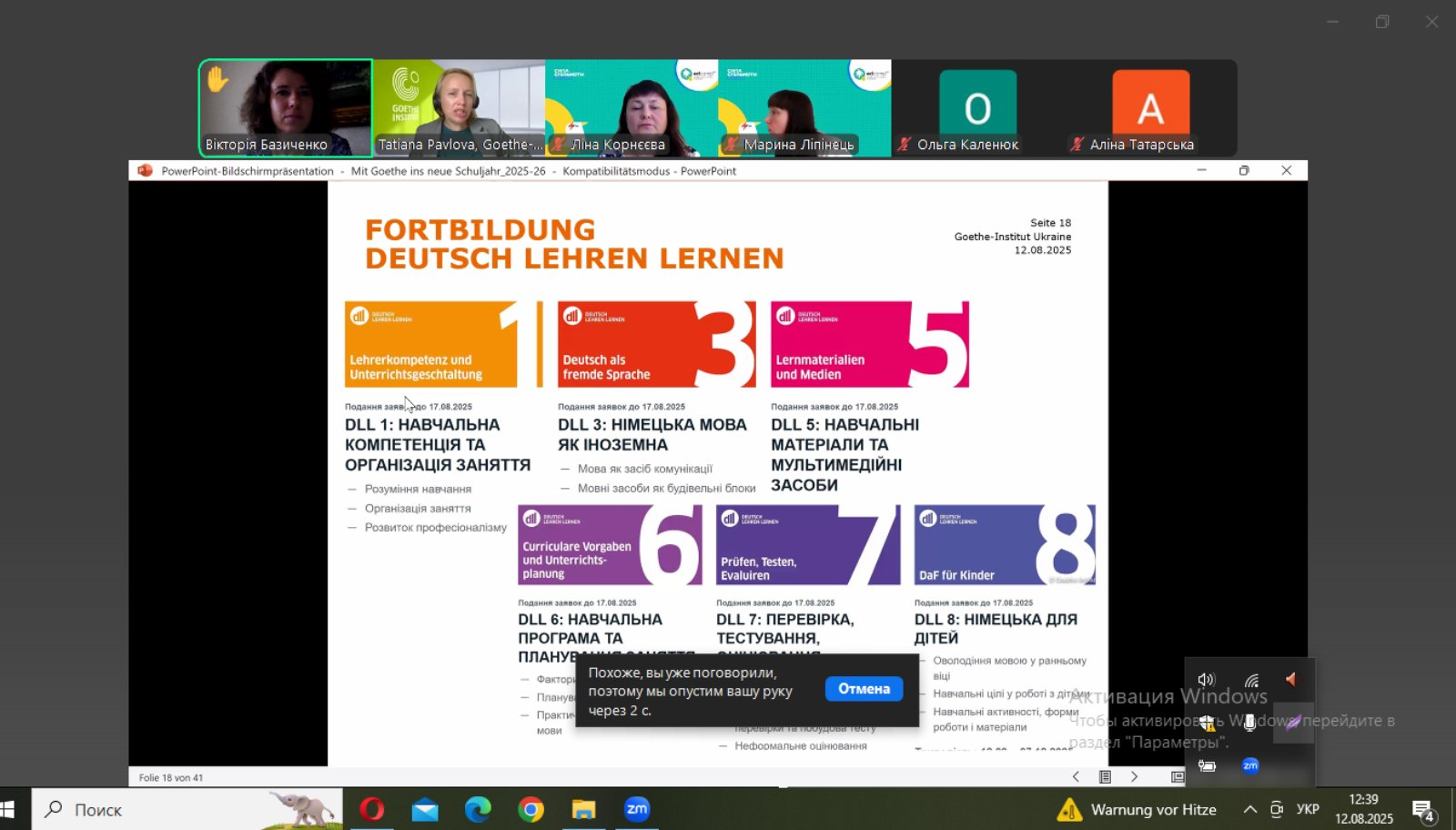The image size is (1456, 830).
Task: Click speaker volume icon in tray popup
Action: [x=1207, y=680]
